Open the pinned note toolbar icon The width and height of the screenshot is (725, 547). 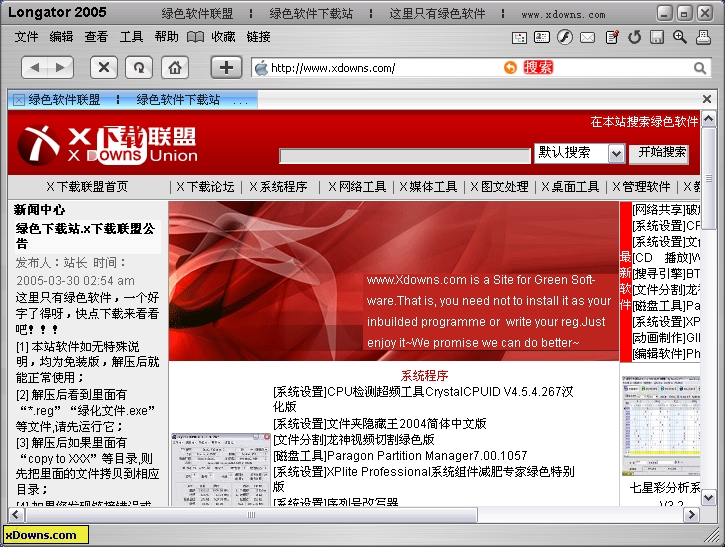pos(612,37)
